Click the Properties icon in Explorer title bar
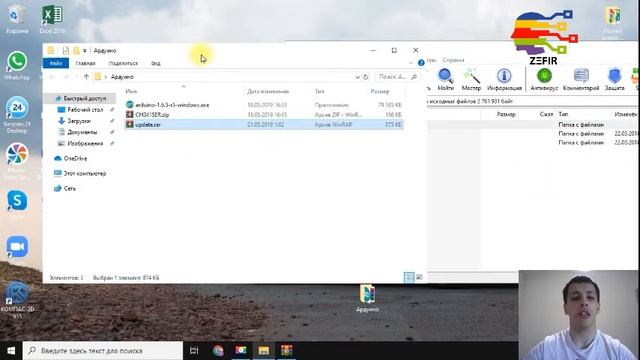640x360 pixels. tap(66, 51)
